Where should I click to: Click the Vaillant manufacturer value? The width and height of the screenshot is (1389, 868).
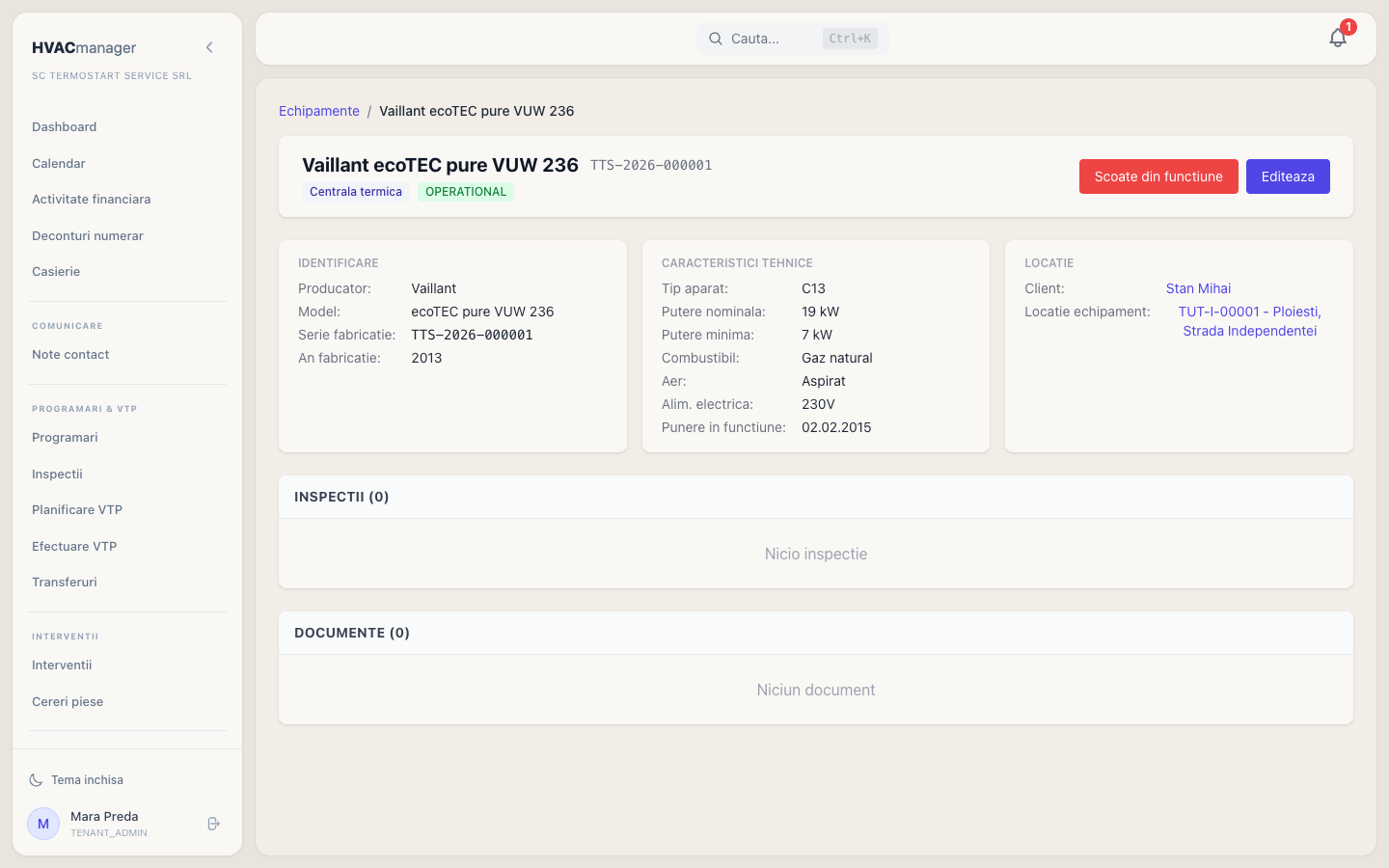tap(434, 288)
